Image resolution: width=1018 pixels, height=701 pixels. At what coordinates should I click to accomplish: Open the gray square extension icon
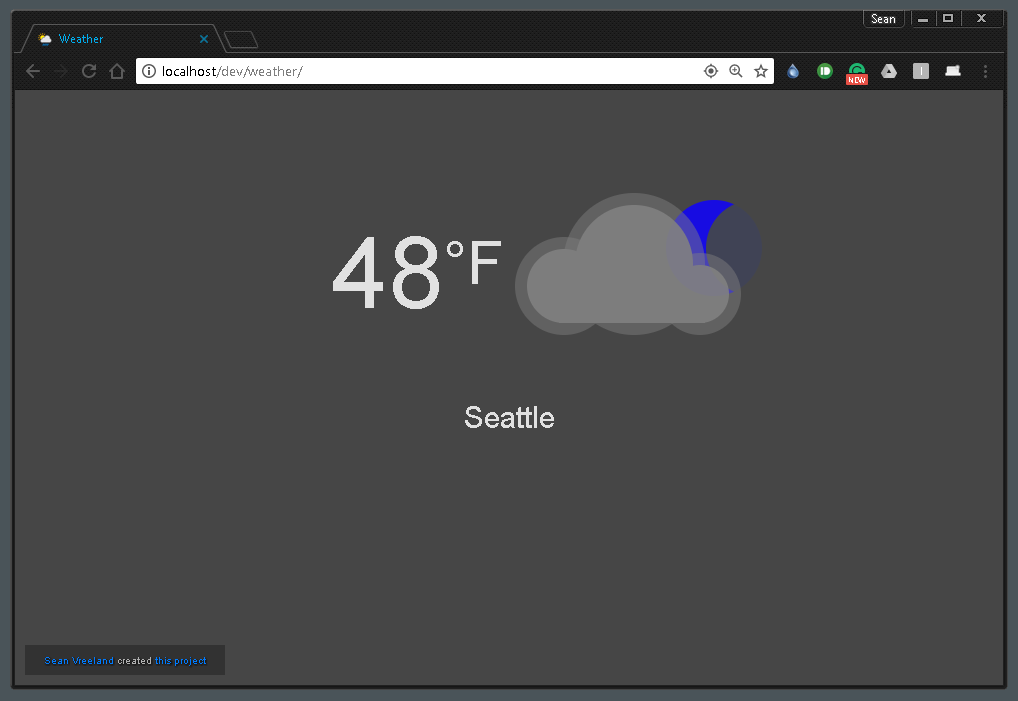click(x=921, y=71)
